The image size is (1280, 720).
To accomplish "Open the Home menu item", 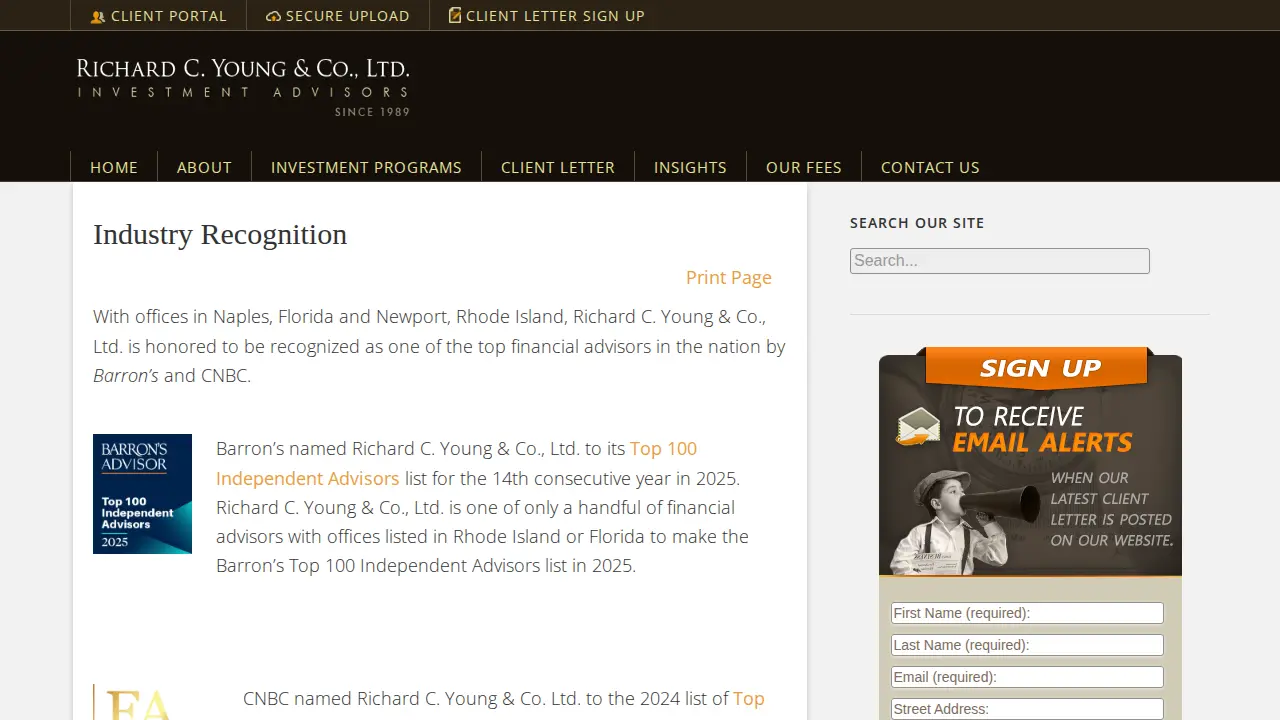I will pos(114,167).
